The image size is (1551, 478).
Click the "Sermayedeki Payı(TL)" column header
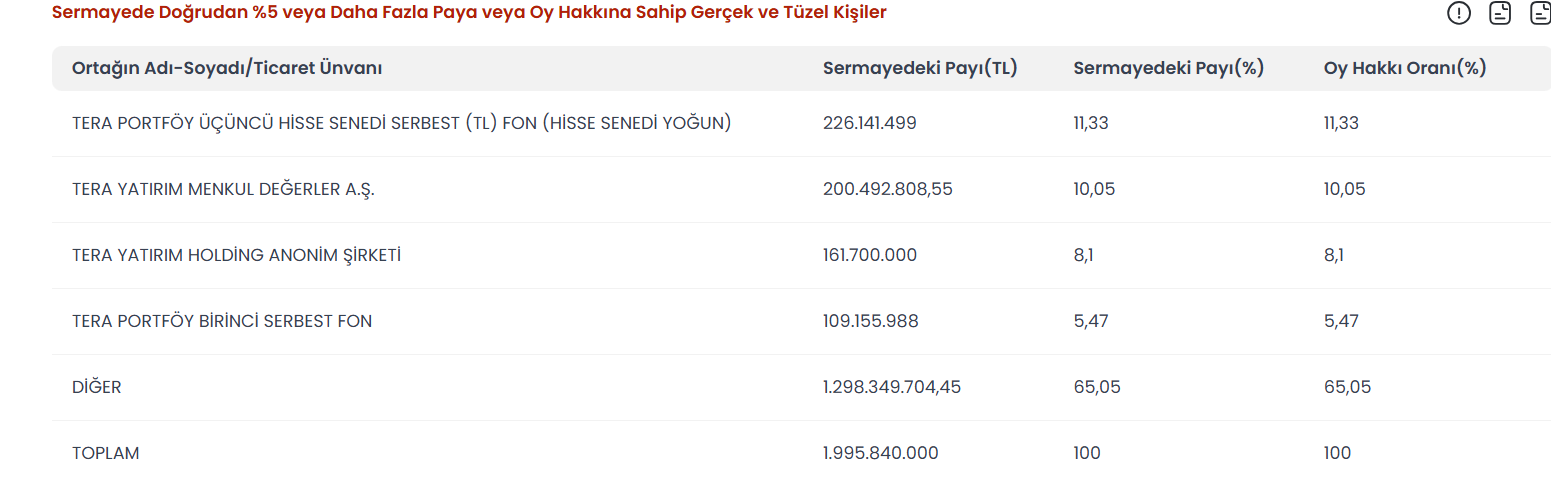[x=920, y=68]
